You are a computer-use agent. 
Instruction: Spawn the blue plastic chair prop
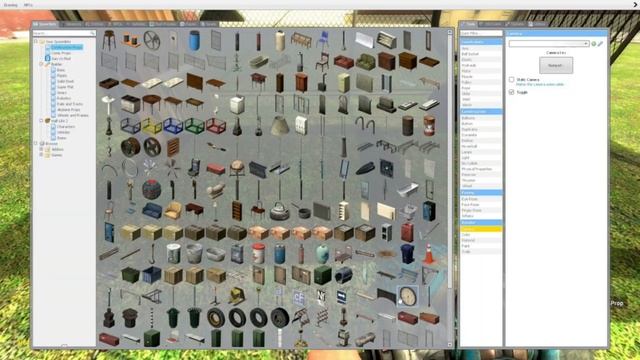322,40
